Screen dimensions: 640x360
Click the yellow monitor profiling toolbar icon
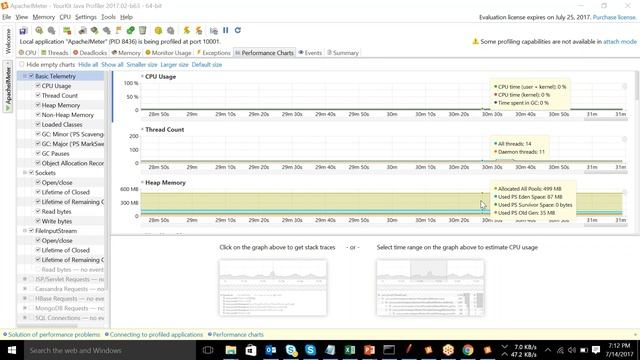(158, 31)
